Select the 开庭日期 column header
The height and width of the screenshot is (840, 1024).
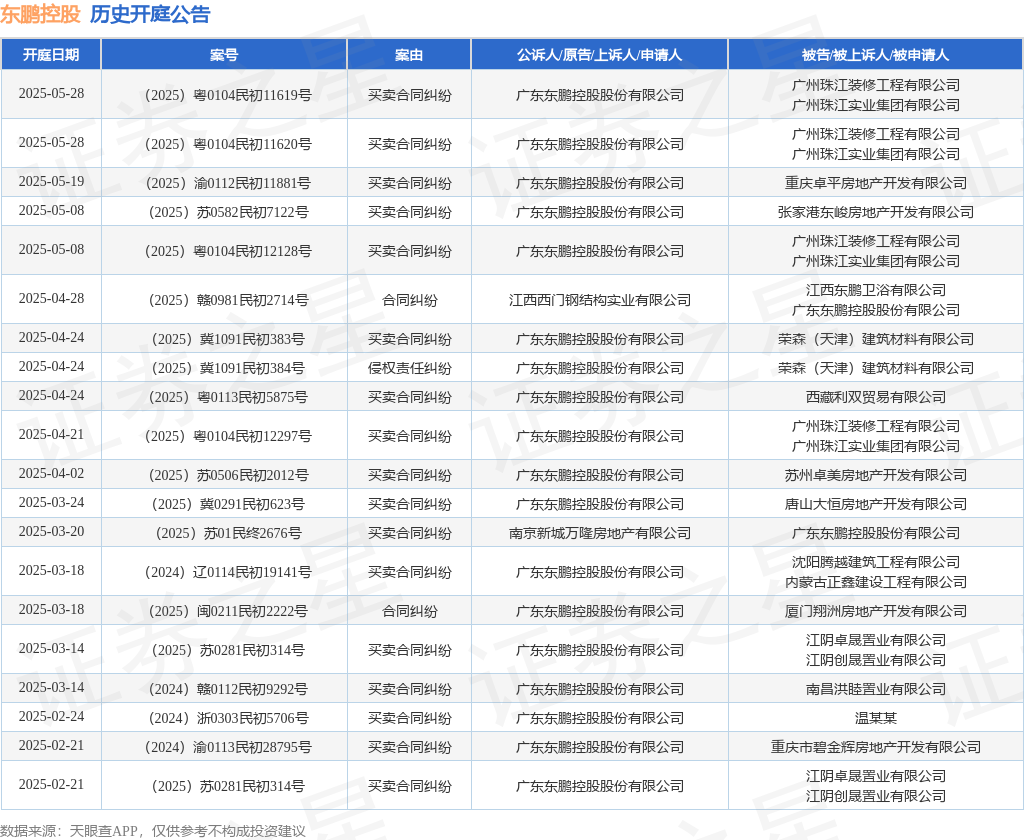[51, 55]
